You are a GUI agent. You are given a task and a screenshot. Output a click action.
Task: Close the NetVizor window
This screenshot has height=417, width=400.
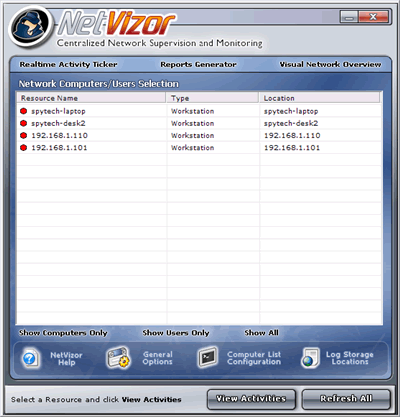tap(373, 17)
